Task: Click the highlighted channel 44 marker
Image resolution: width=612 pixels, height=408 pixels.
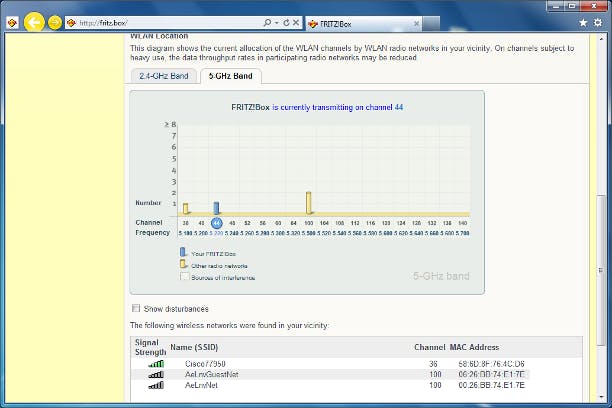Action: pos(217,223)
